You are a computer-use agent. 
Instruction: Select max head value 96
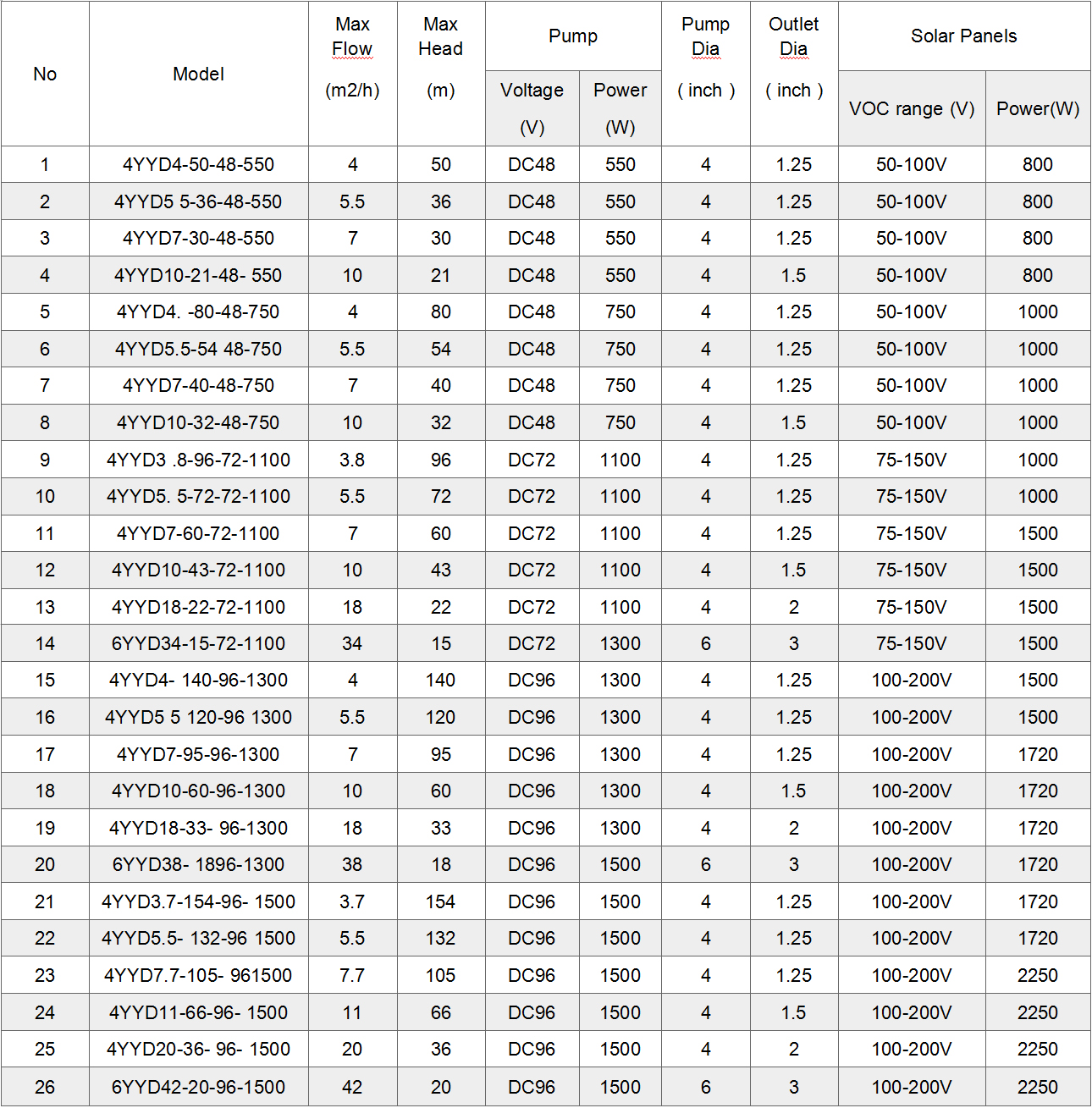point(440,460)
